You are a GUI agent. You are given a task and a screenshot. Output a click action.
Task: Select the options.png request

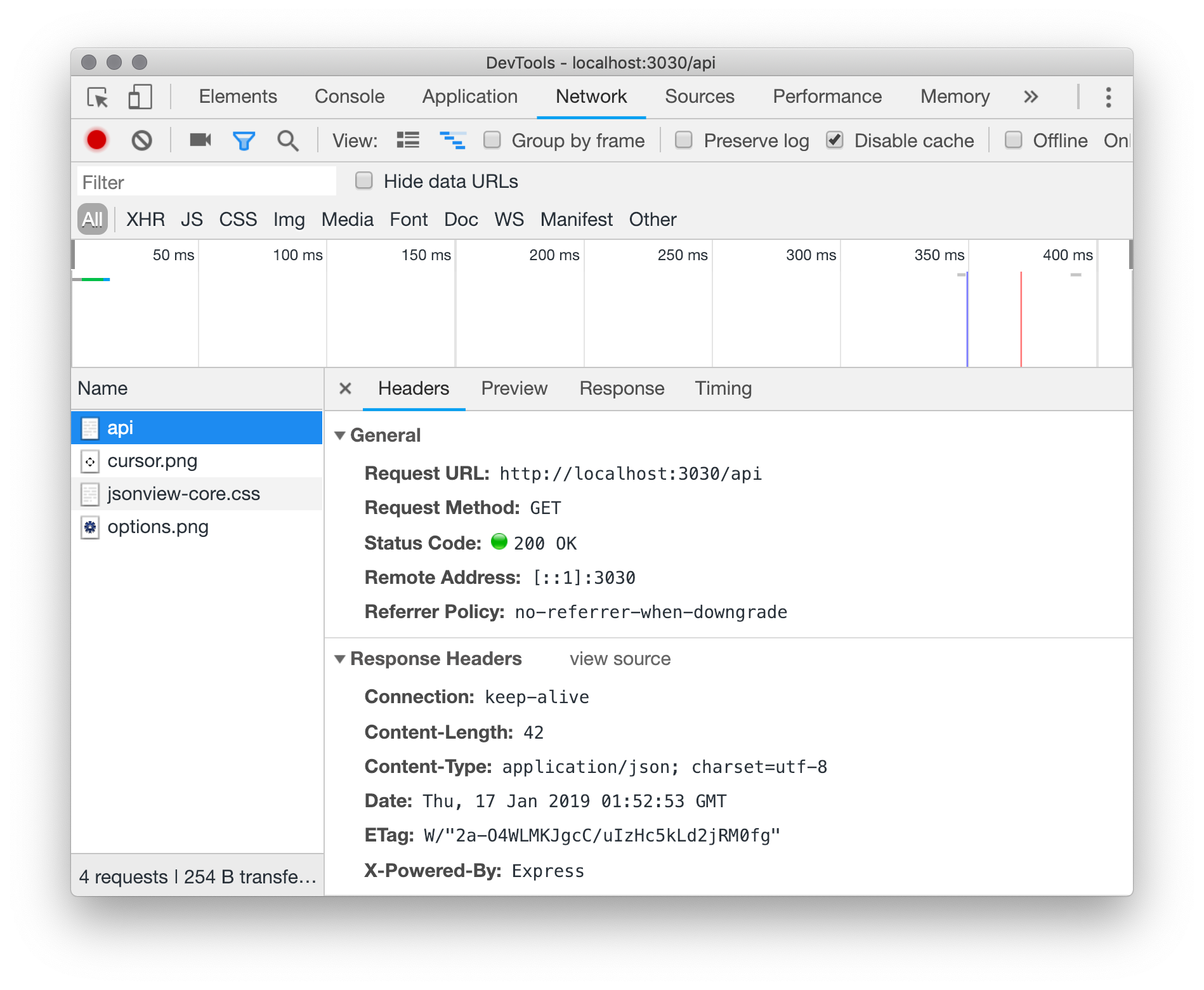click(197, 527)
